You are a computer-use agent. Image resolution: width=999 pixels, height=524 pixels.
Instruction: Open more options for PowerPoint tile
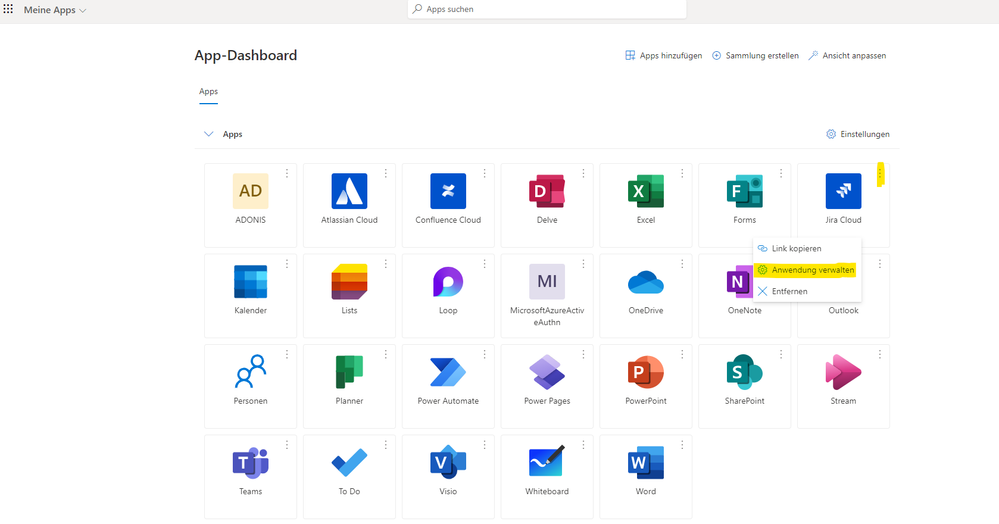click(682, 354)
